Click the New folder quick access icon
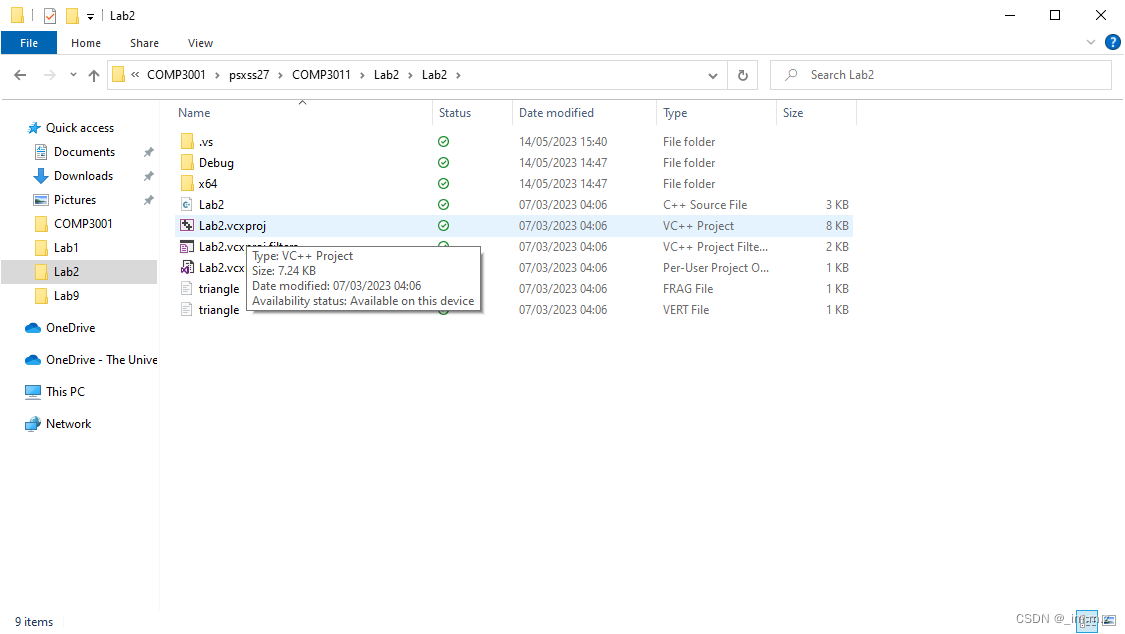The height and width of the screenshot is (634, 1125). [72, 15]
